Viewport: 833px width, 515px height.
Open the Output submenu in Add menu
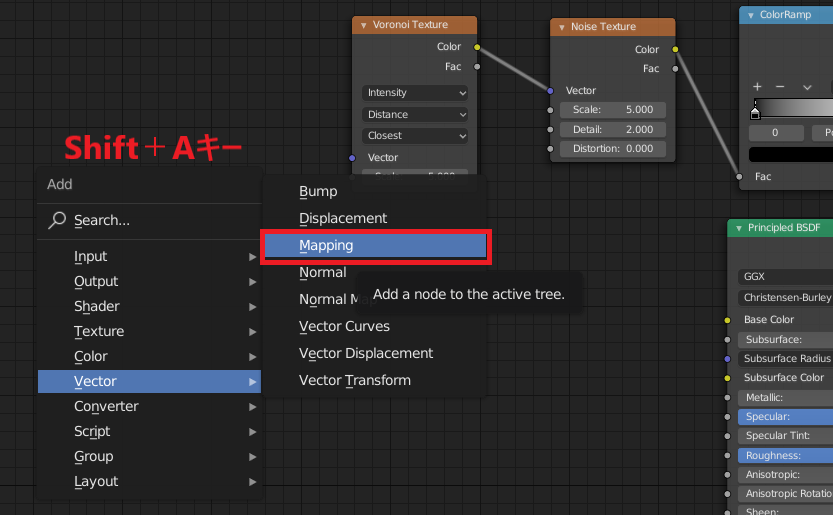(149, 281)
